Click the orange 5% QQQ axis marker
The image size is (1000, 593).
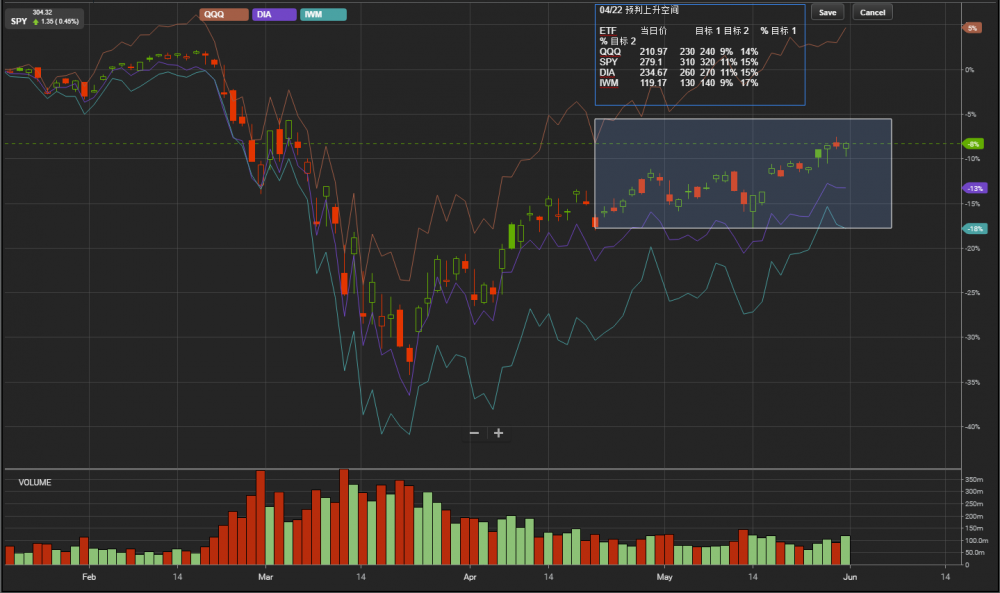(x=972, y=28)
